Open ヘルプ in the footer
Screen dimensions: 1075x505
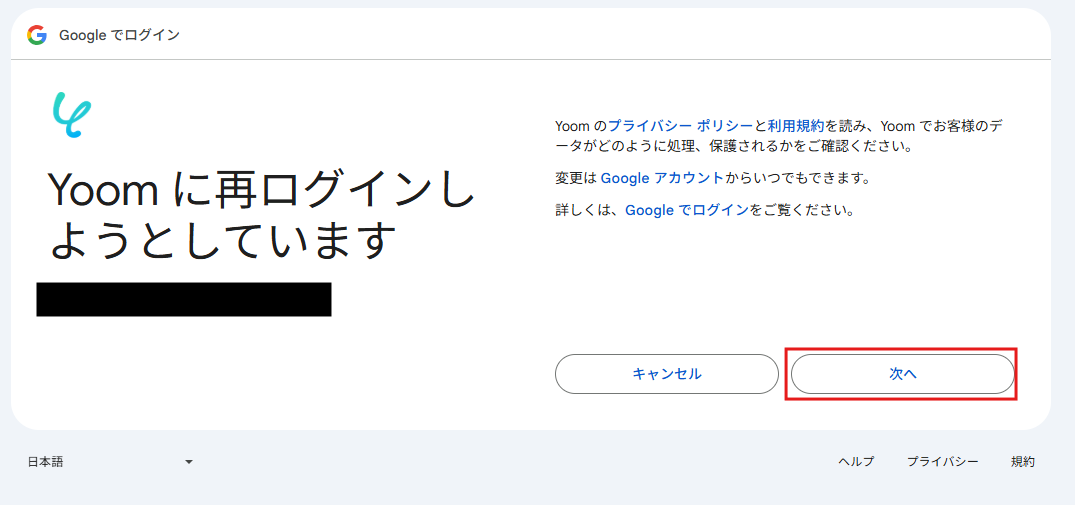[x=856, y=462]
